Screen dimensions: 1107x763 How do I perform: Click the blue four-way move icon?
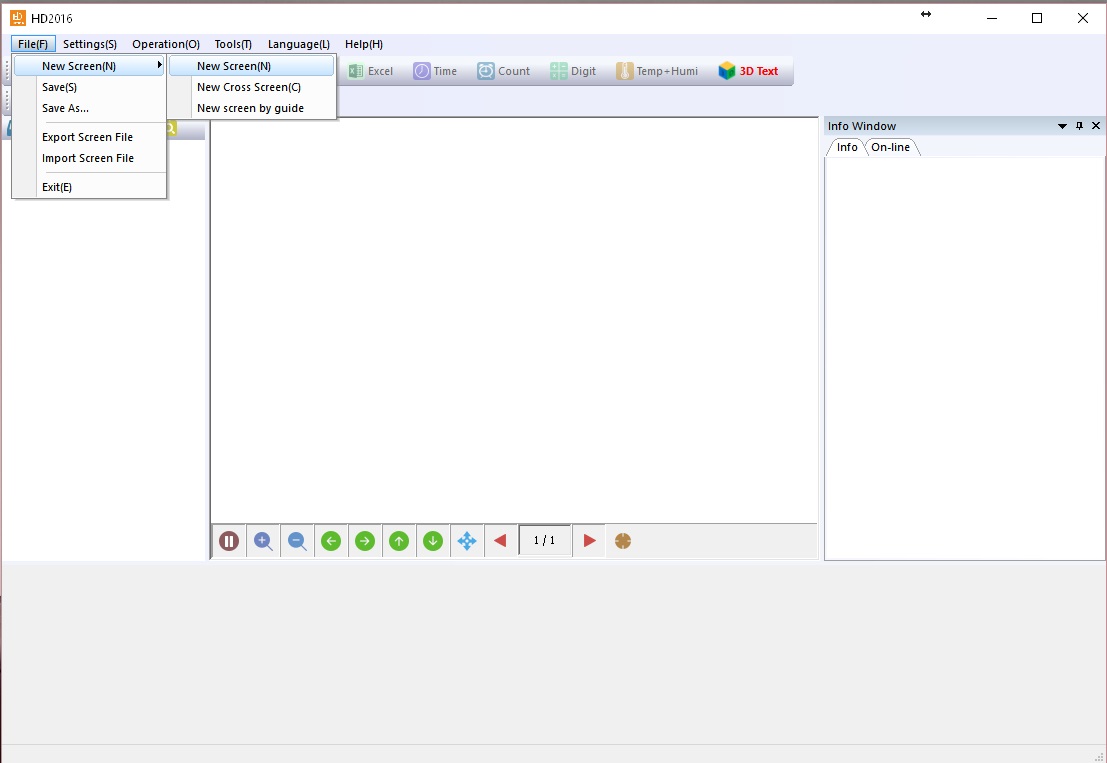tap(467, 541)
